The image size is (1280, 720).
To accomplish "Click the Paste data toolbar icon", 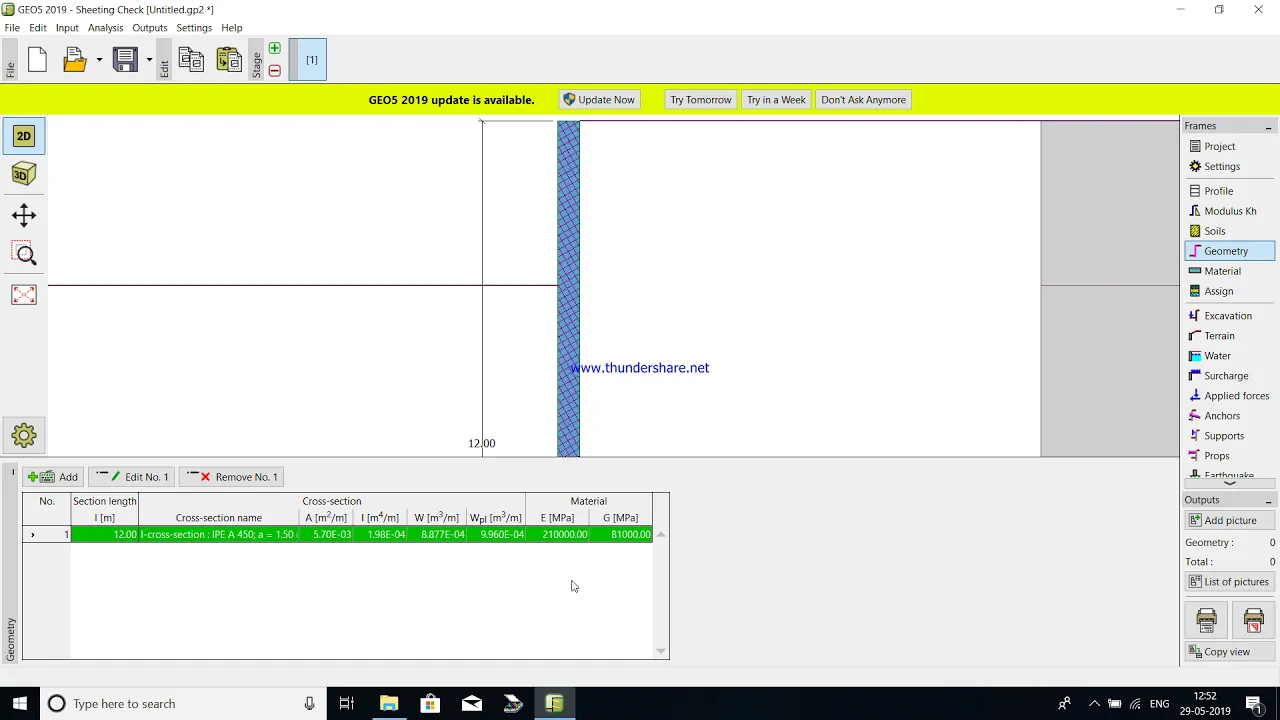I will pyautogui.click(x=229, y=60).
